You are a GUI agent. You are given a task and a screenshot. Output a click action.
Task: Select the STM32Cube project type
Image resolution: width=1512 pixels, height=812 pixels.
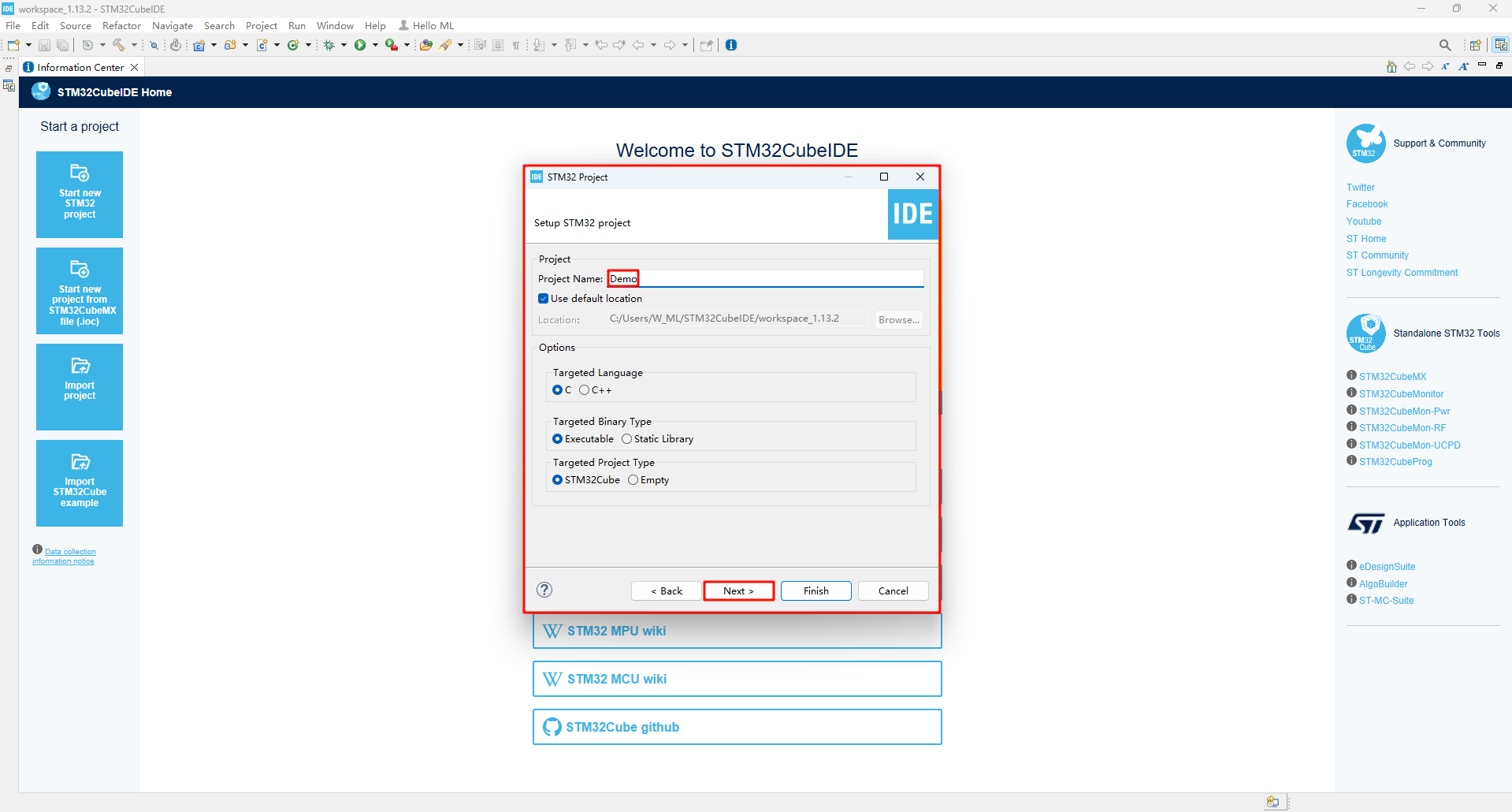coord(558,480)
